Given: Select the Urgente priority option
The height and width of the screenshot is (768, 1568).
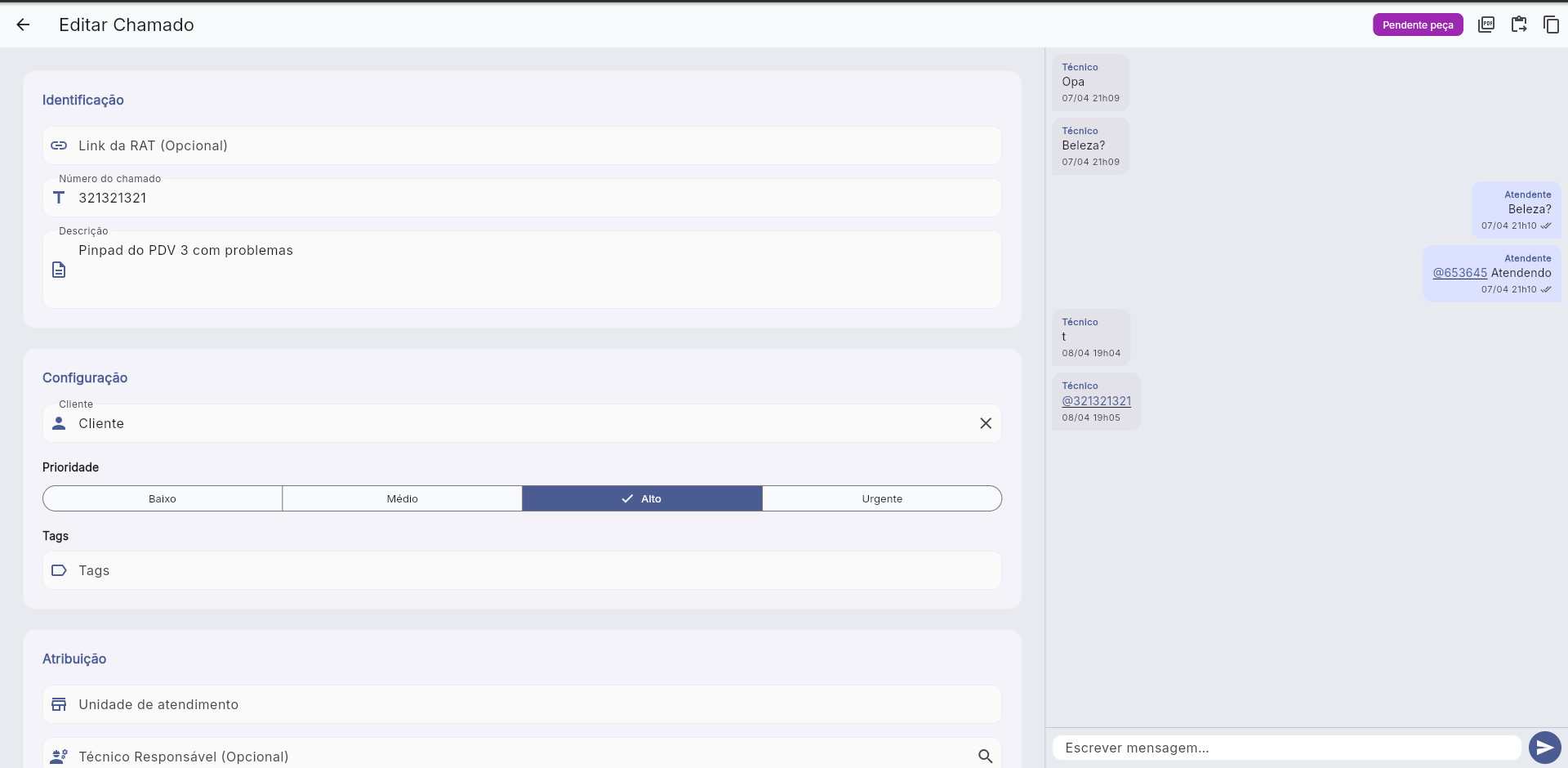Looking at the screenshot, I should 882,498.
